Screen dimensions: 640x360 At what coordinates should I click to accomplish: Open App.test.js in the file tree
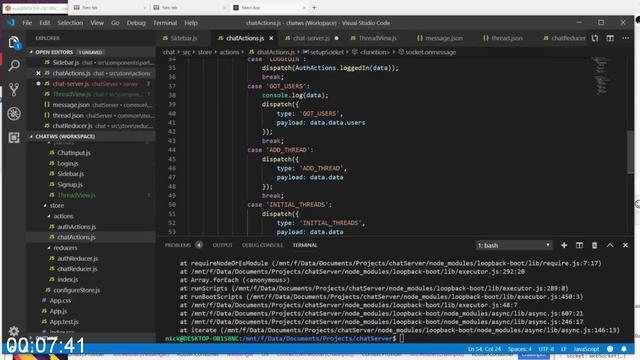[64, 322]
